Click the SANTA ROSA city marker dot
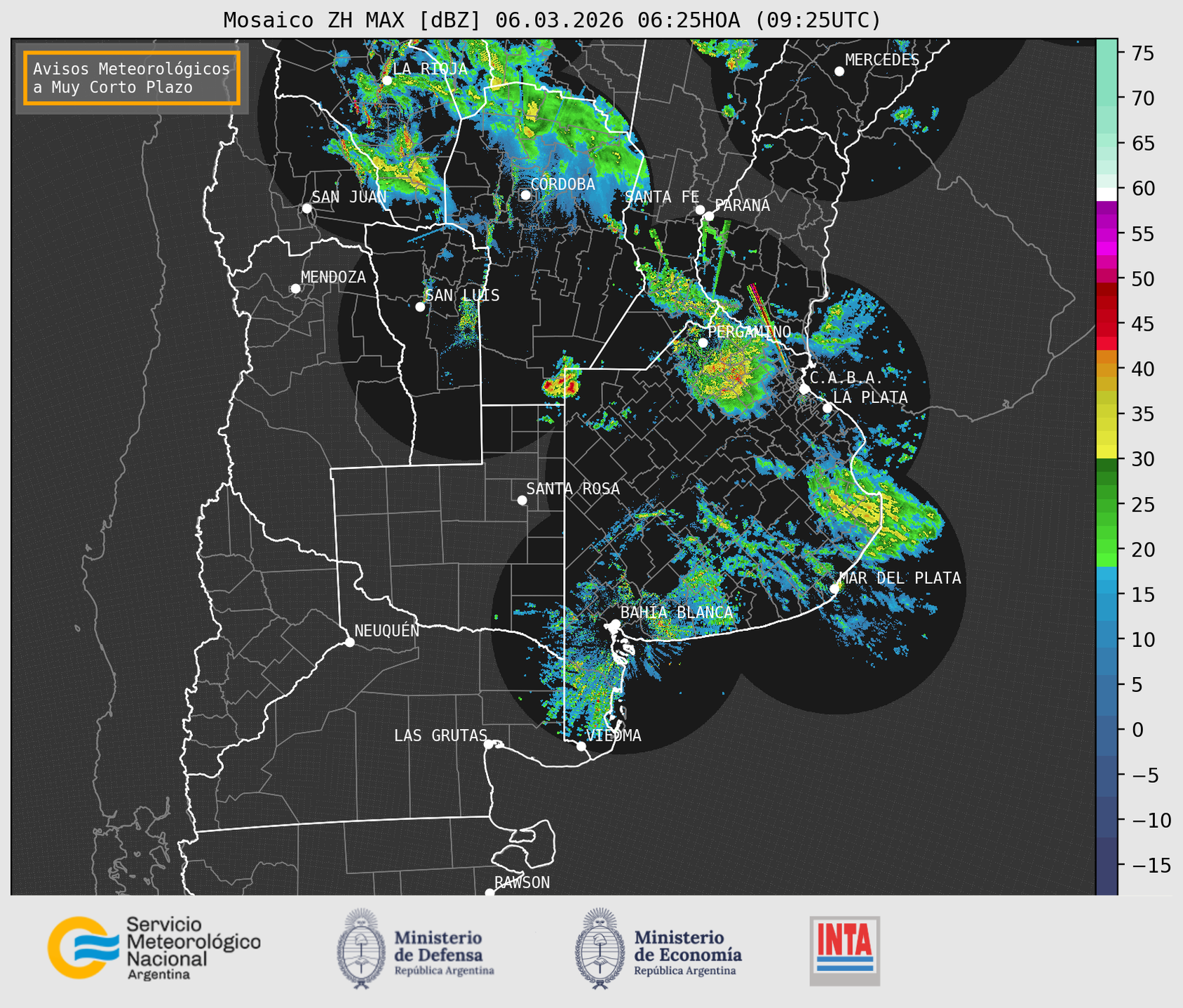This screenshot has height=1008, width=1183. click(522, 500)
